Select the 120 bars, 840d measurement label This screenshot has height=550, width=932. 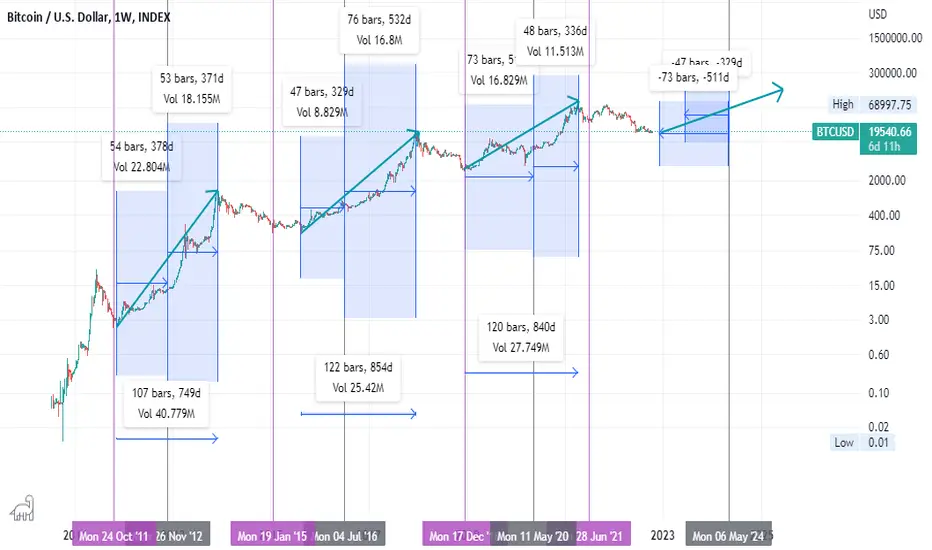coord(521,337)
